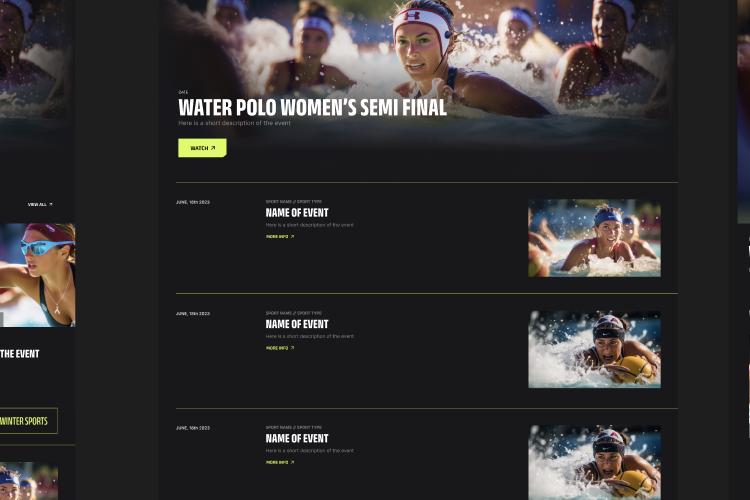Open left card image with blue sunglasses athlete
The width and height of the screenshot is (750, 500).
[37, 275]
